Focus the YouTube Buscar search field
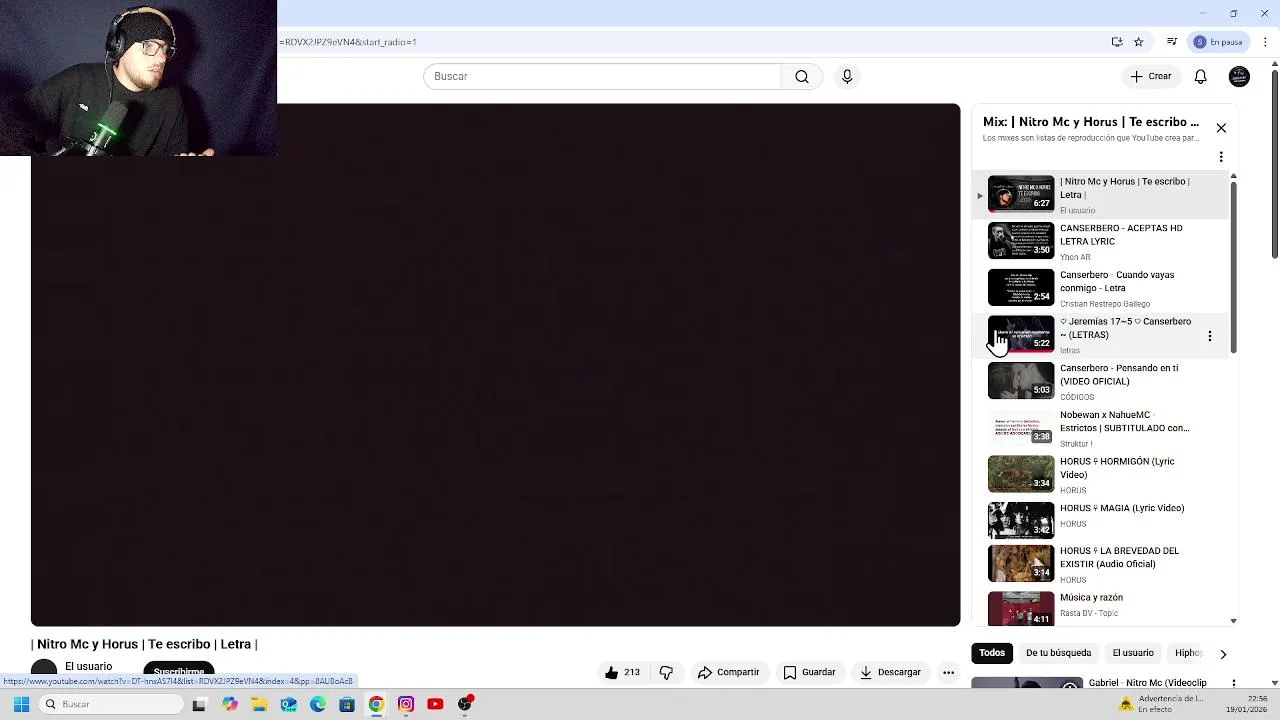Screen dimensions: 1280x720 601,76
